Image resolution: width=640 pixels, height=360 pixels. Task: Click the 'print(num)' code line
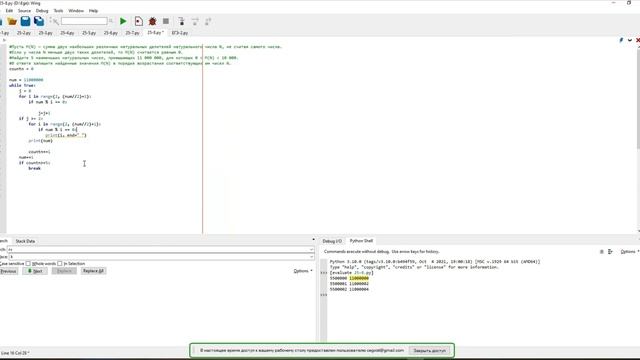(40, 141)
